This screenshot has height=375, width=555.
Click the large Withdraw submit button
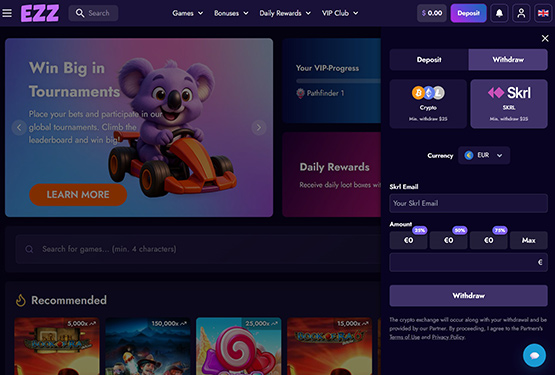pyautogui.click(x=468, y=296)
